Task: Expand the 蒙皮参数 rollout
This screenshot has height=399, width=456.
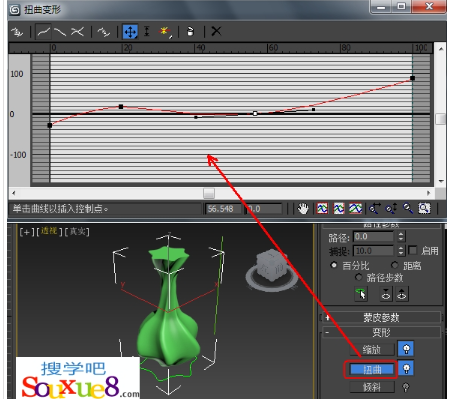Action: [x=381, y=318]
